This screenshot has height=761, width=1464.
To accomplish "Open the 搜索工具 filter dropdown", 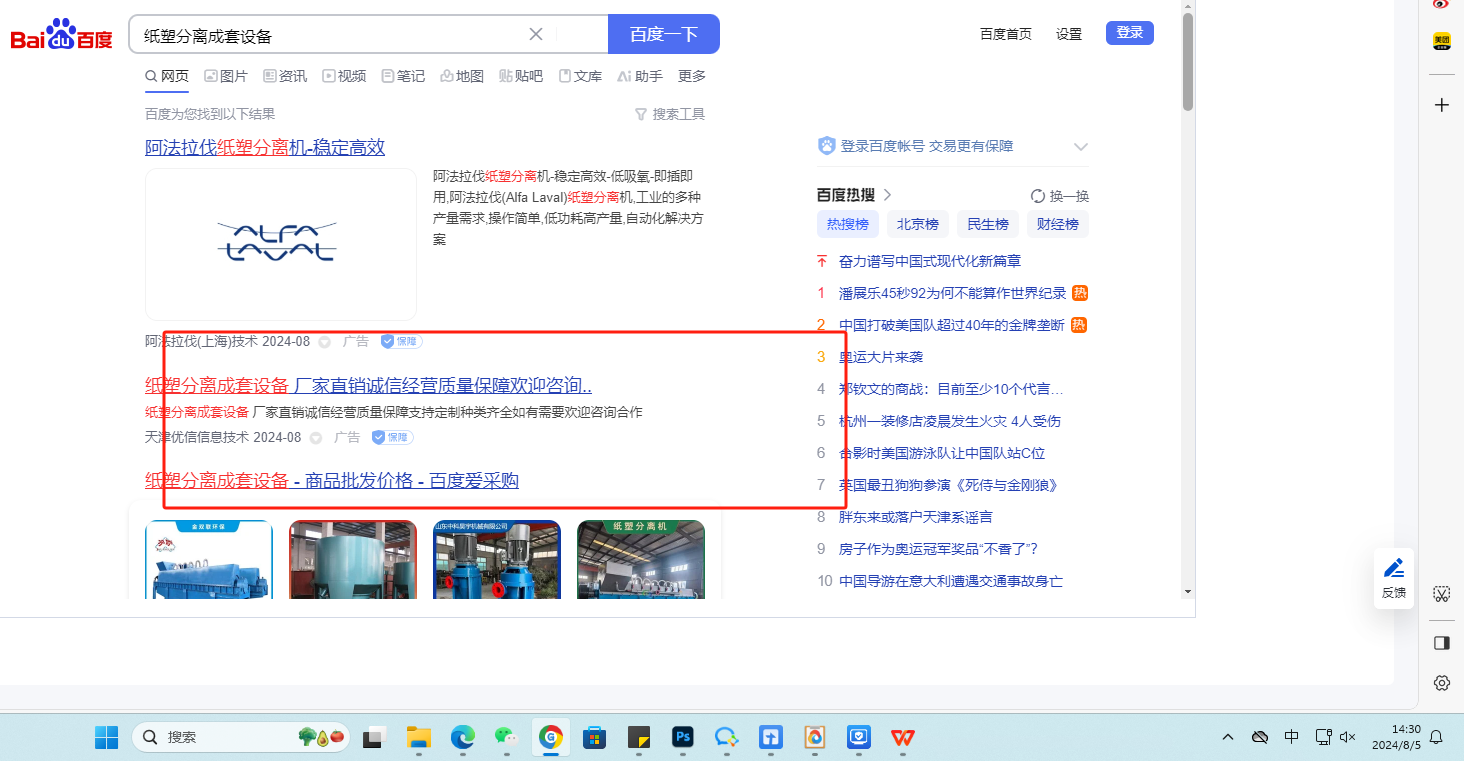I will [x=670, y=114].
